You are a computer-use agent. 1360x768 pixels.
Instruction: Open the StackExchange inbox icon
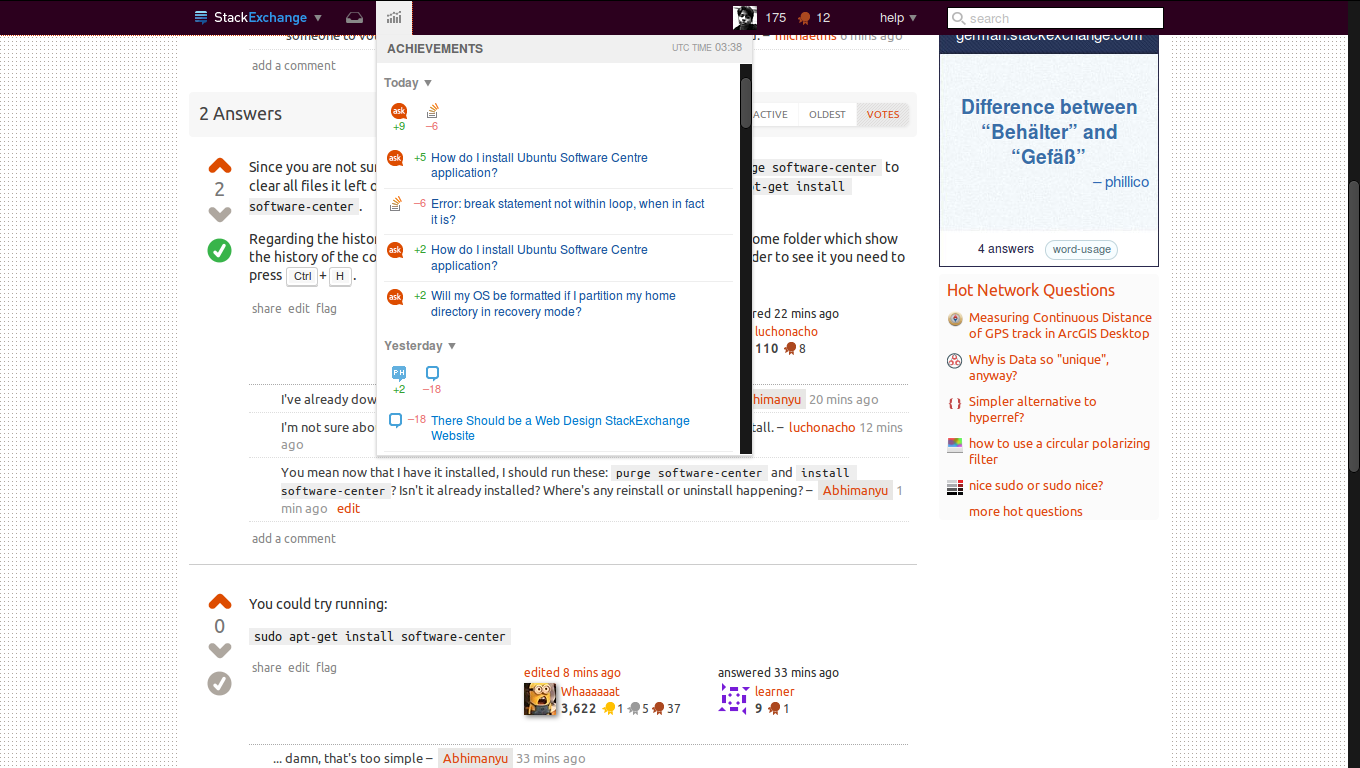tap(354, 17)
